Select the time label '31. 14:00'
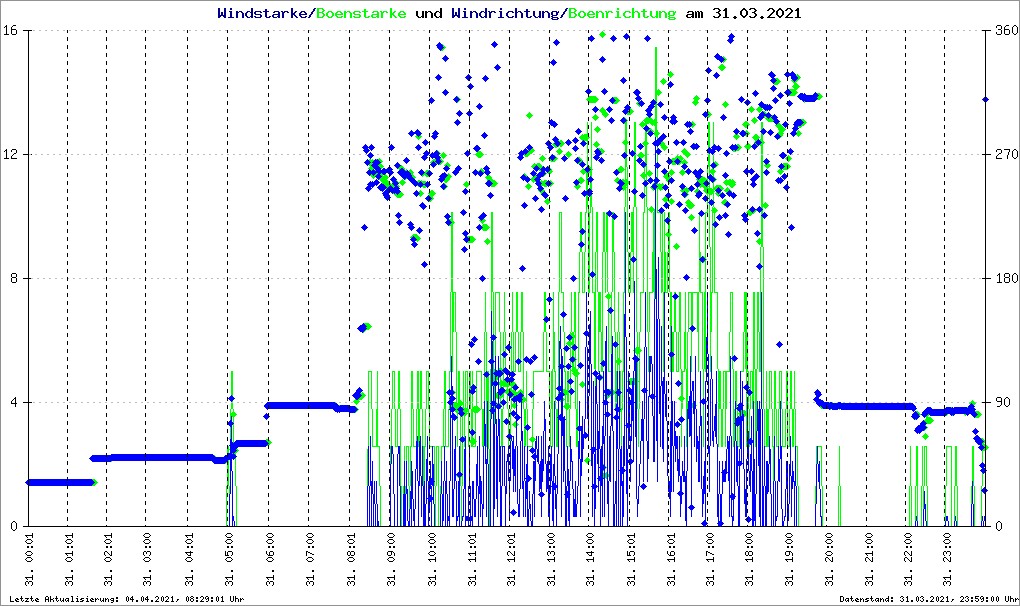The height and width of the screenshot is (606, 1020). point(589,559)
